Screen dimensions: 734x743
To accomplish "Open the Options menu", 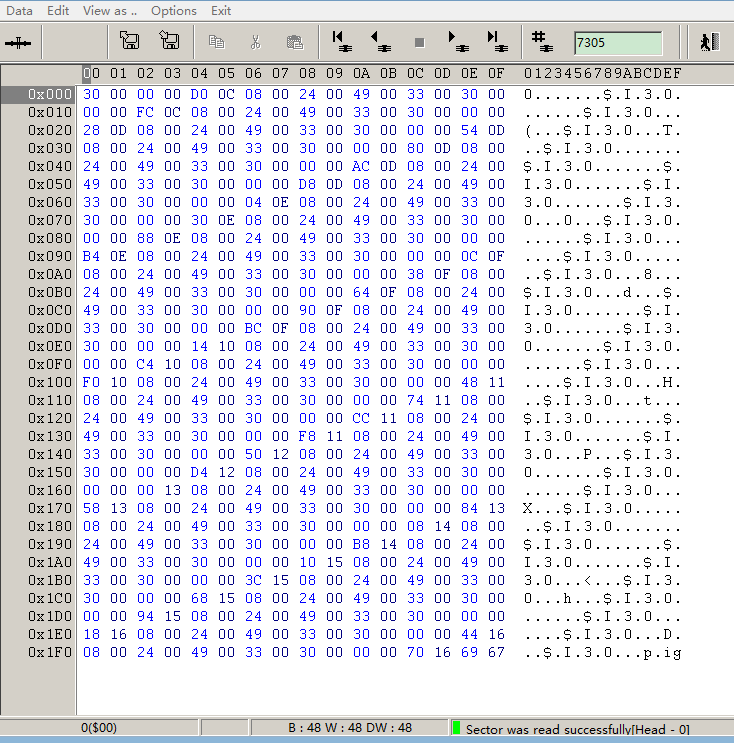I will pyautogui.click(x=173, y=10).
